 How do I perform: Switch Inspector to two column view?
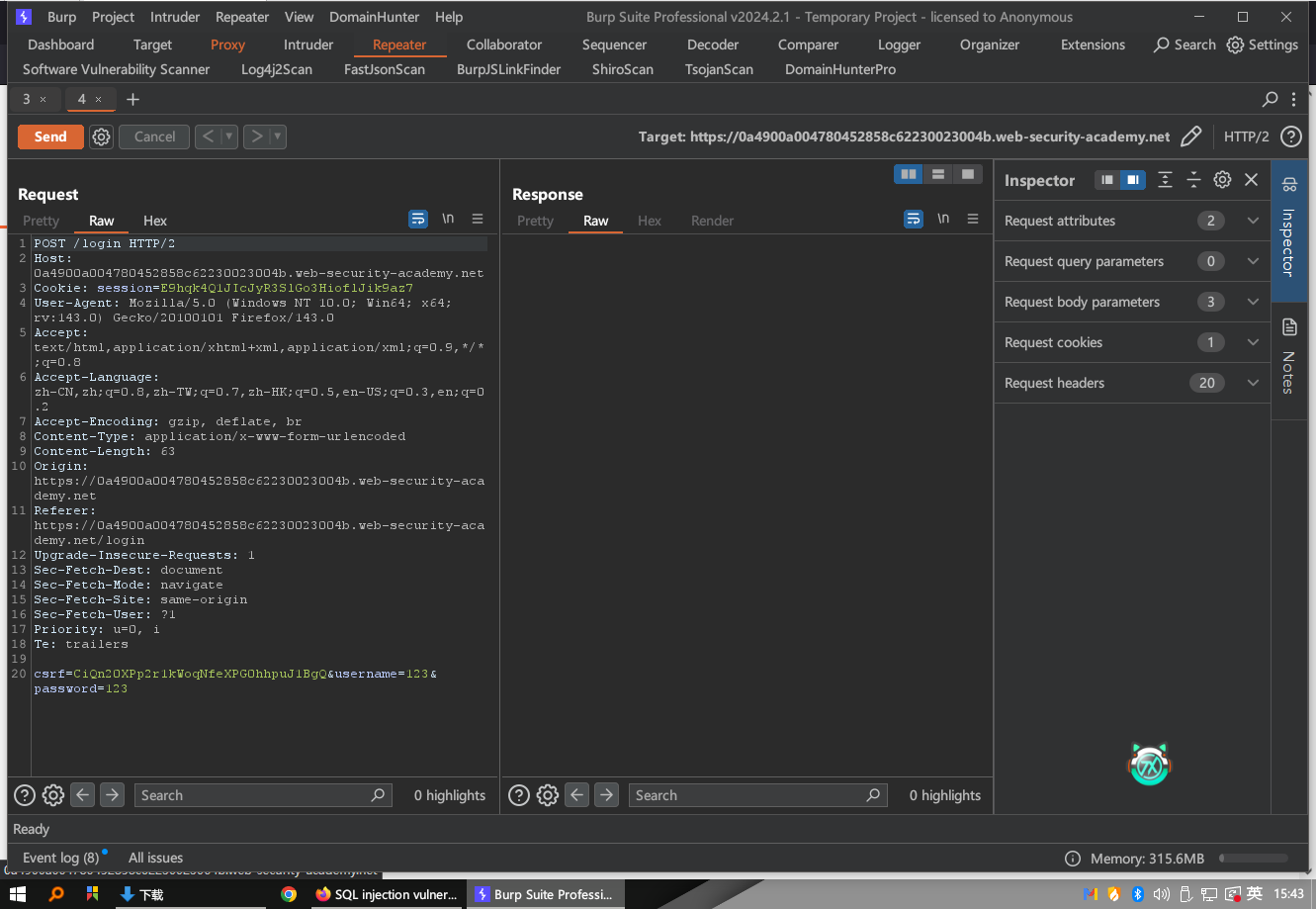coord(1133,180)
